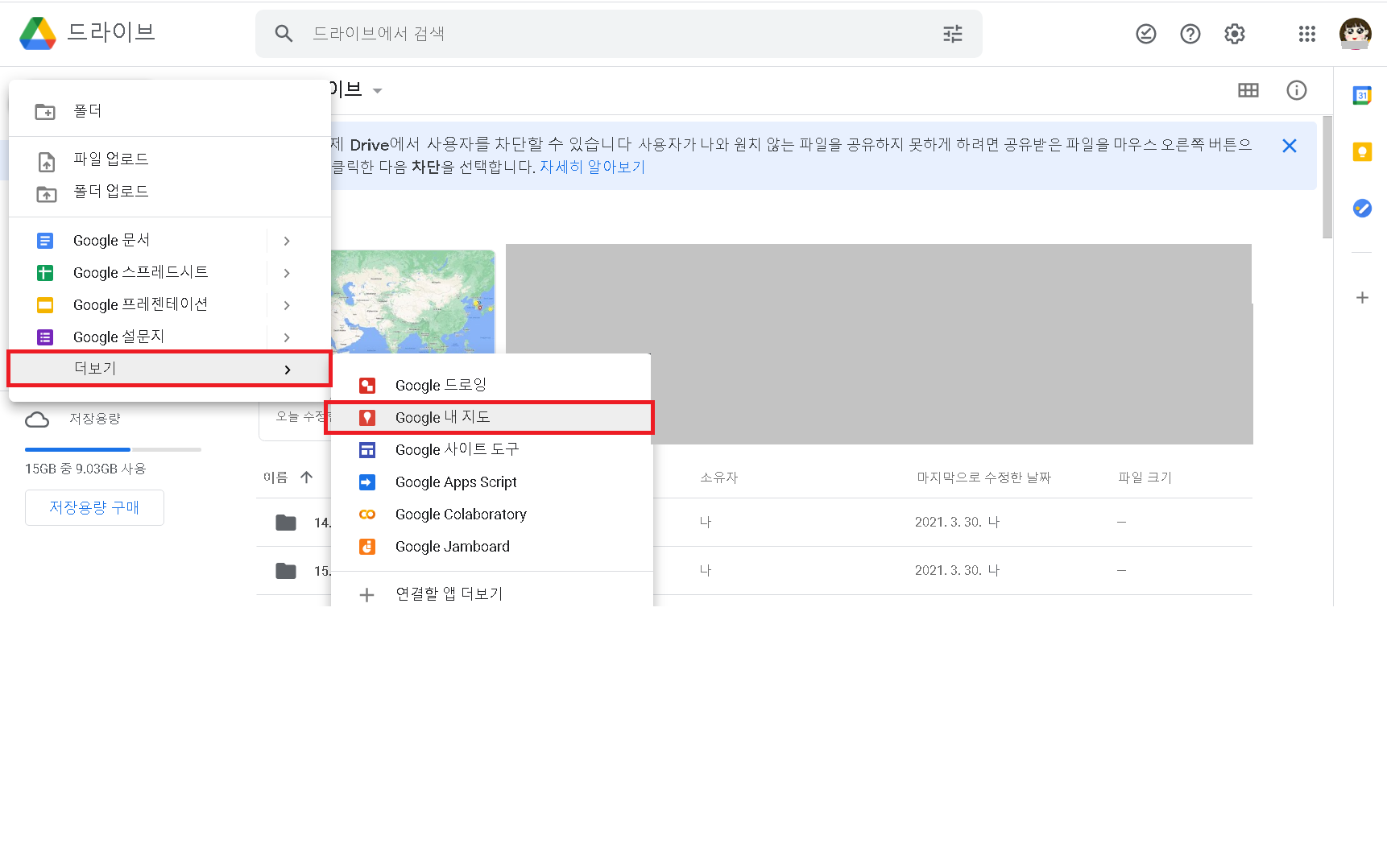
Task: Open the Google apps grid
Action: tap(1306, 34)
